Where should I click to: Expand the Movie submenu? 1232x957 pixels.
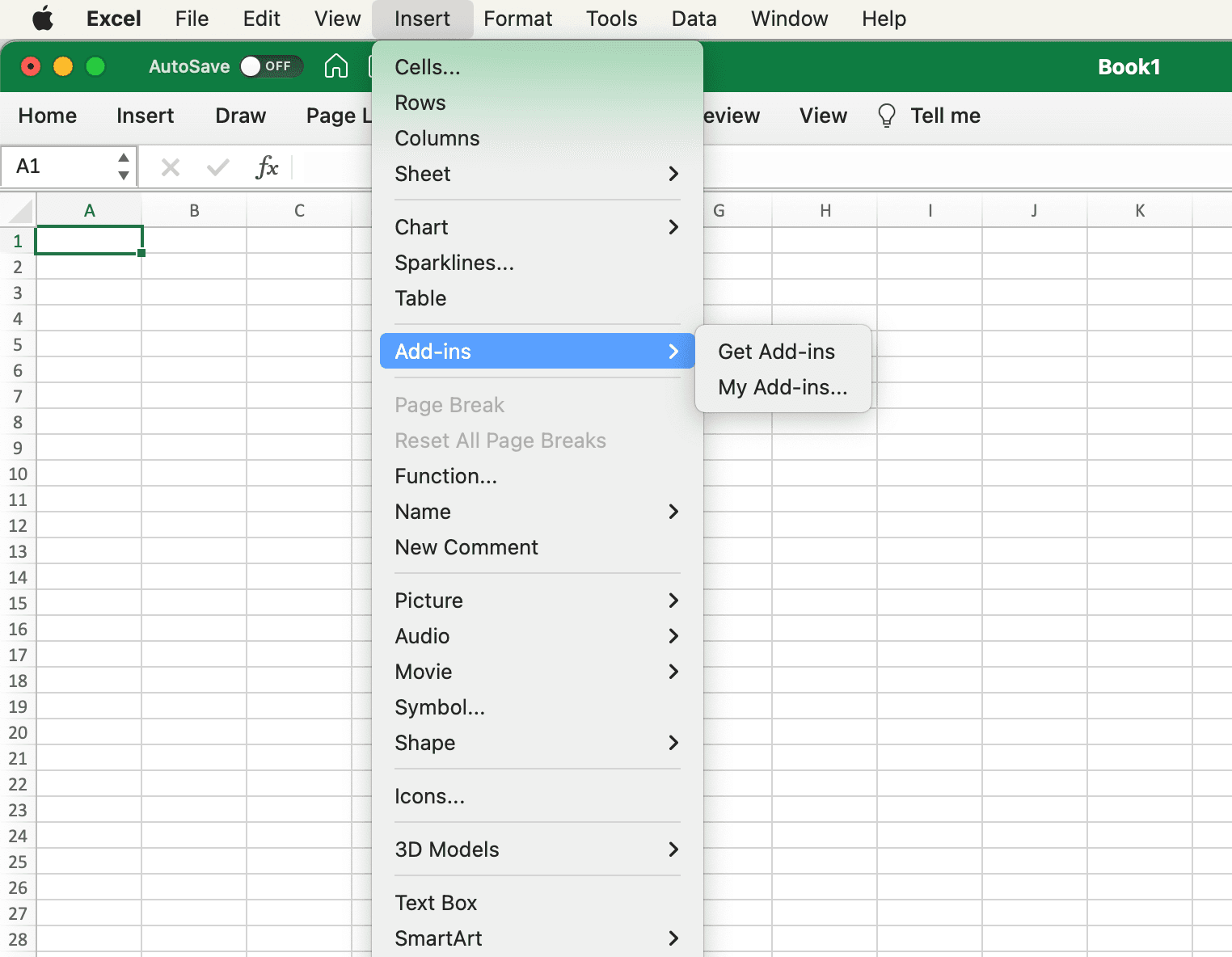pos(673,672)
